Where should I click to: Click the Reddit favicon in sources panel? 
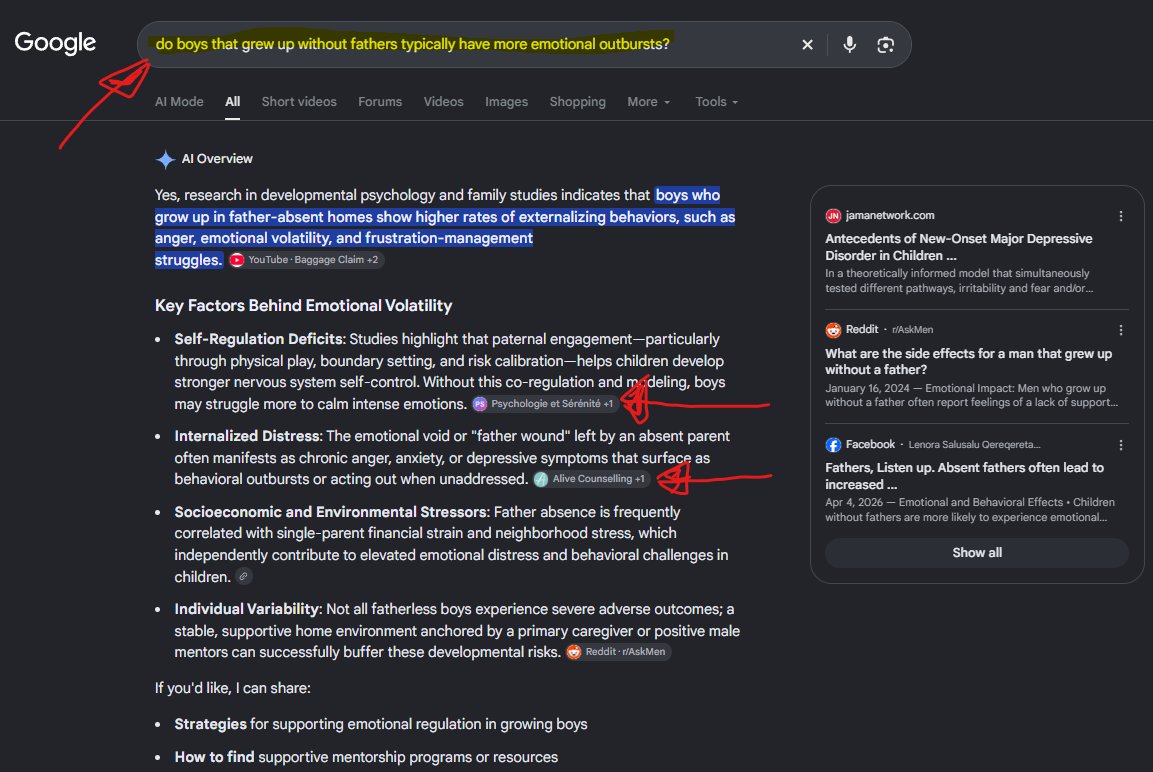tap(833, 330)
